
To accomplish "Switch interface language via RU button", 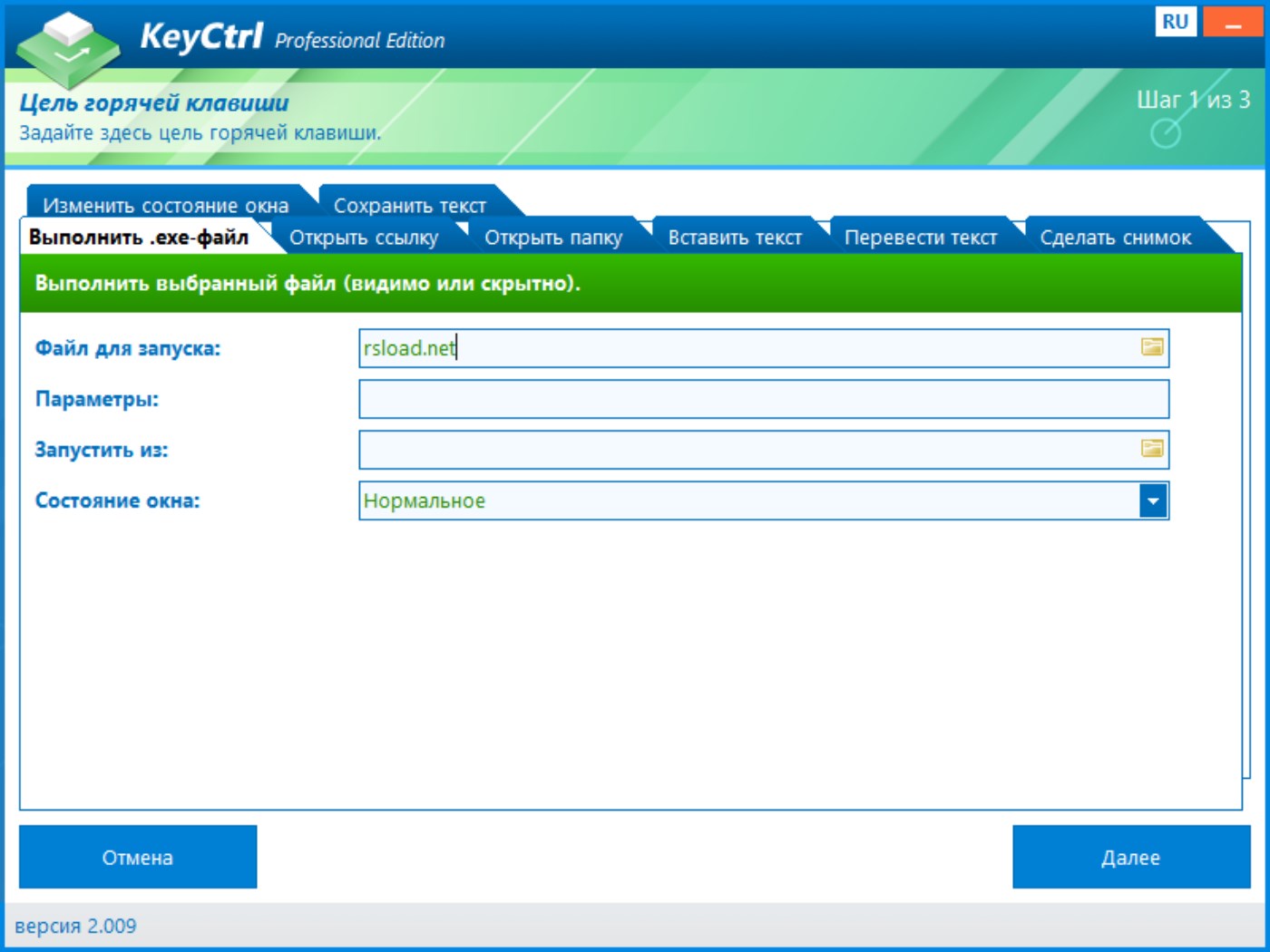I will point(1175,20).
